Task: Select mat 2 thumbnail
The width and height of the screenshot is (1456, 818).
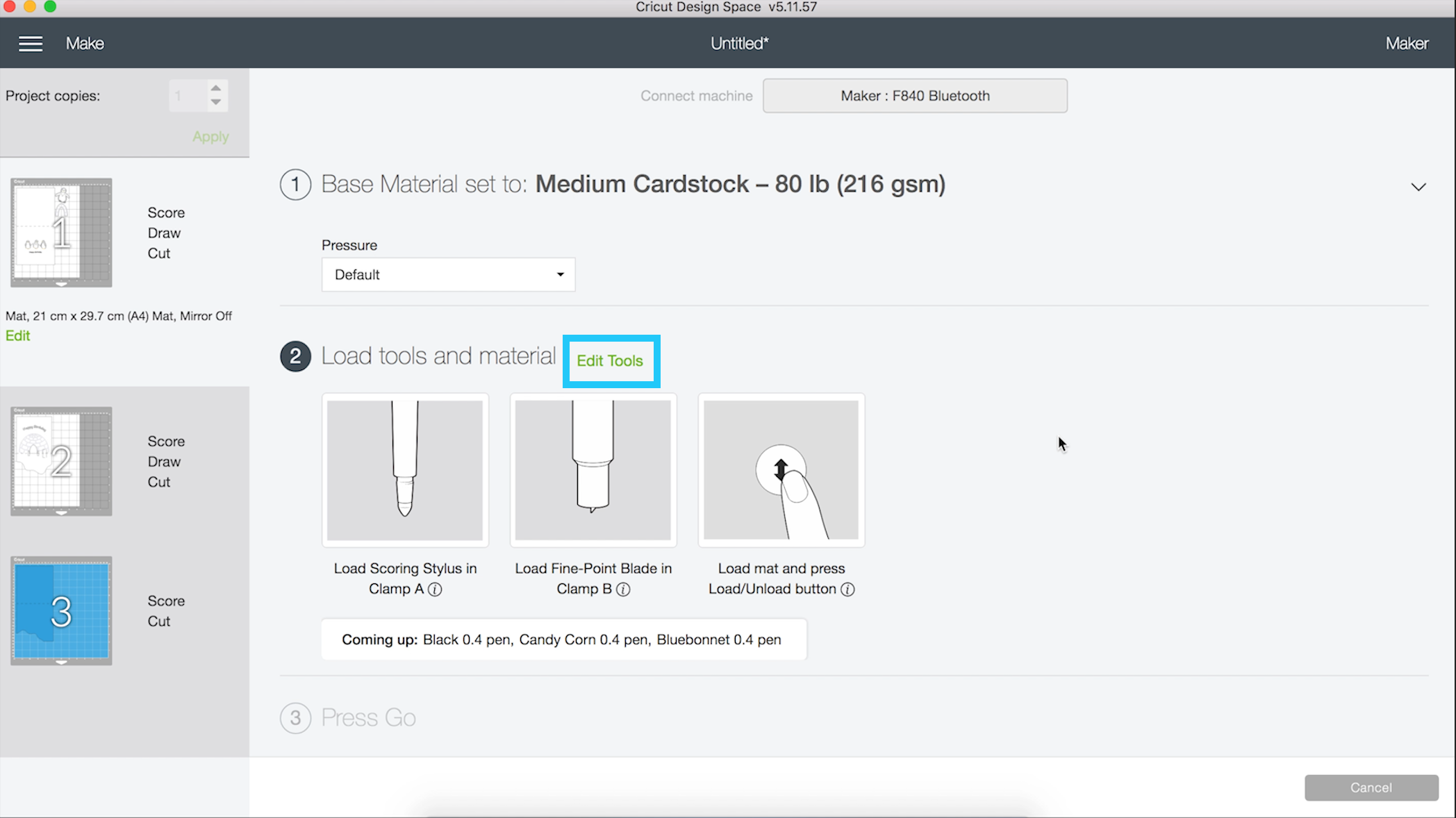Action: (x=61, y=461)
